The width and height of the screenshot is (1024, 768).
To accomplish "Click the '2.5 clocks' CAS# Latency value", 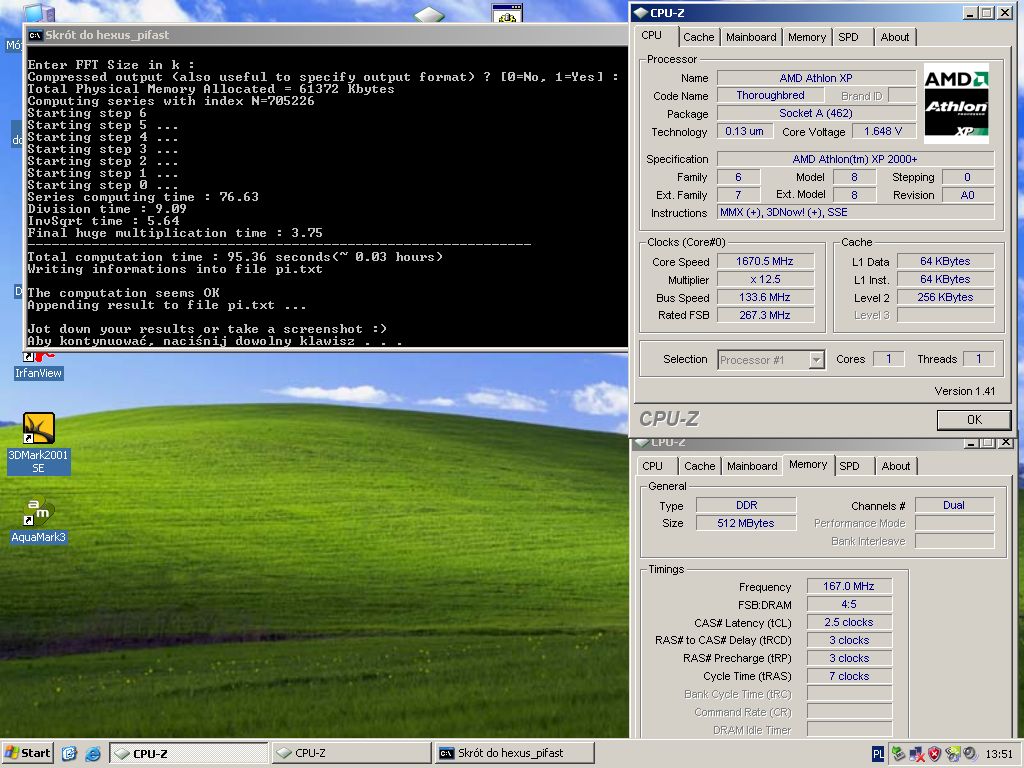I will point(849,622).
